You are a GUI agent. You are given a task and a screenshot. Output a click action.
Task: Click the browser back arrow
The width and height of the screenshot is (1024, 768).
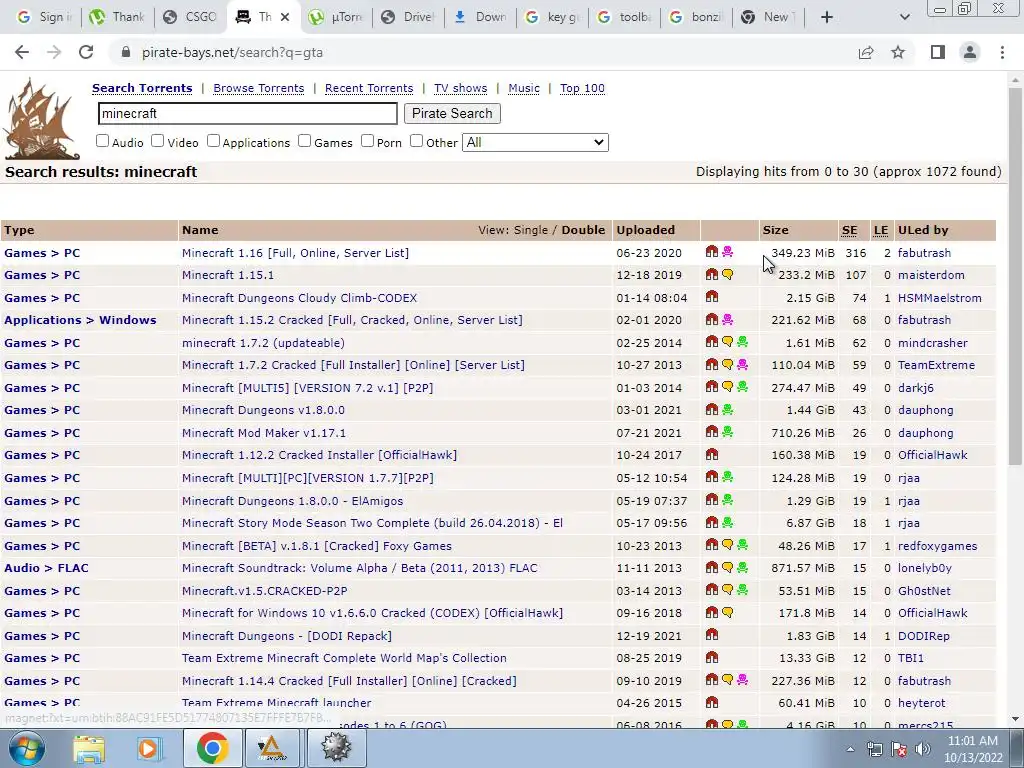pyautogui.click(x=22, y=52)
